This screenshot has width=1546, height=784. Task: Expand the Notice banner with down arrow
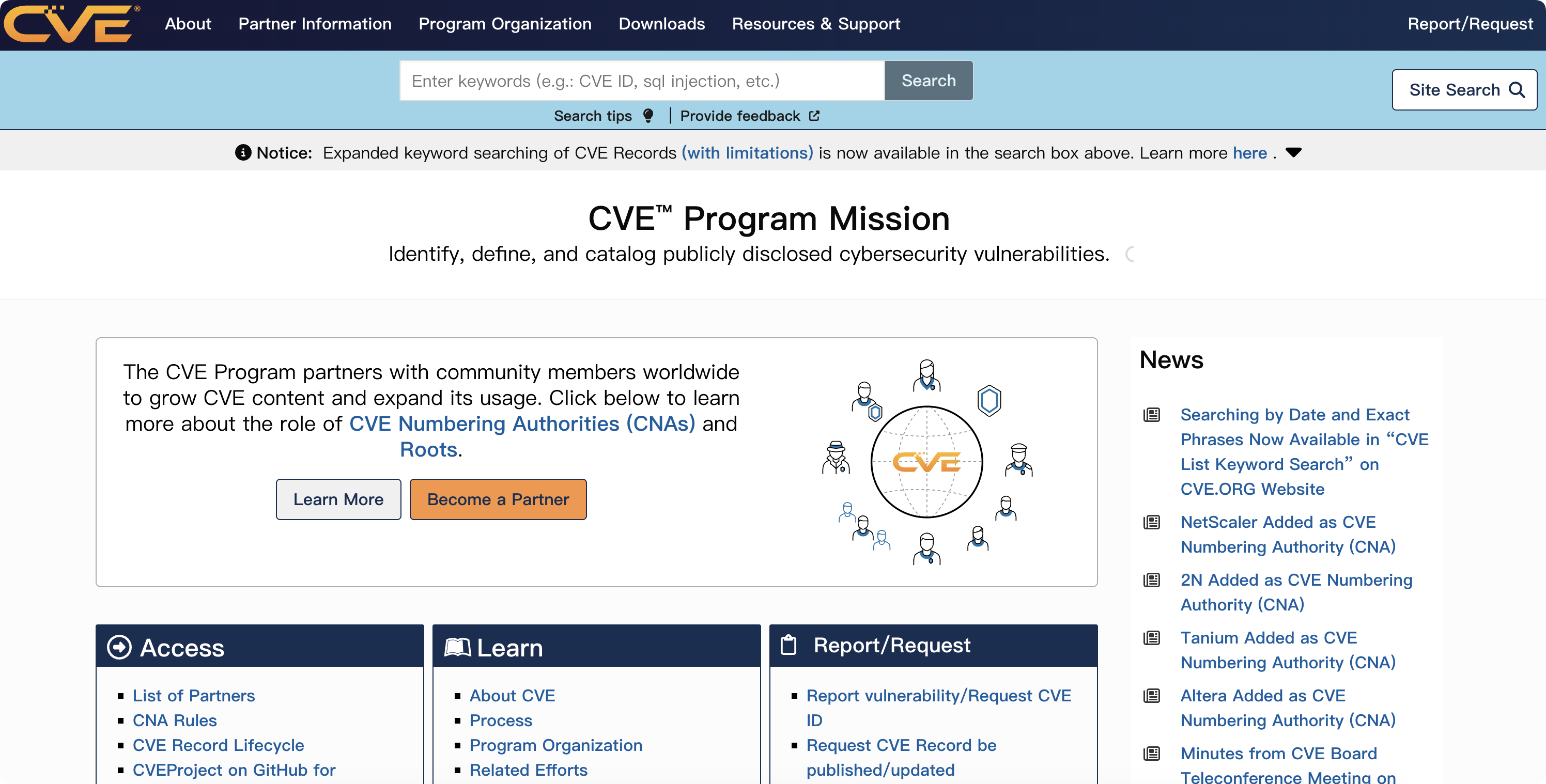click(1293, 153)
